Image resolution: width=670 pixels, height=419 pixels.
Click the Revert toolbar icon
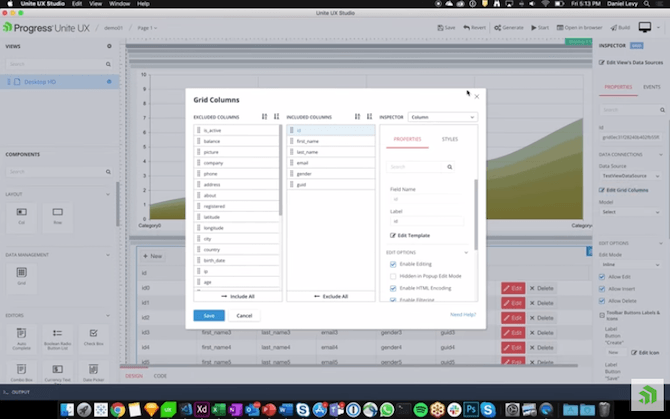click(x=474, y=28)
